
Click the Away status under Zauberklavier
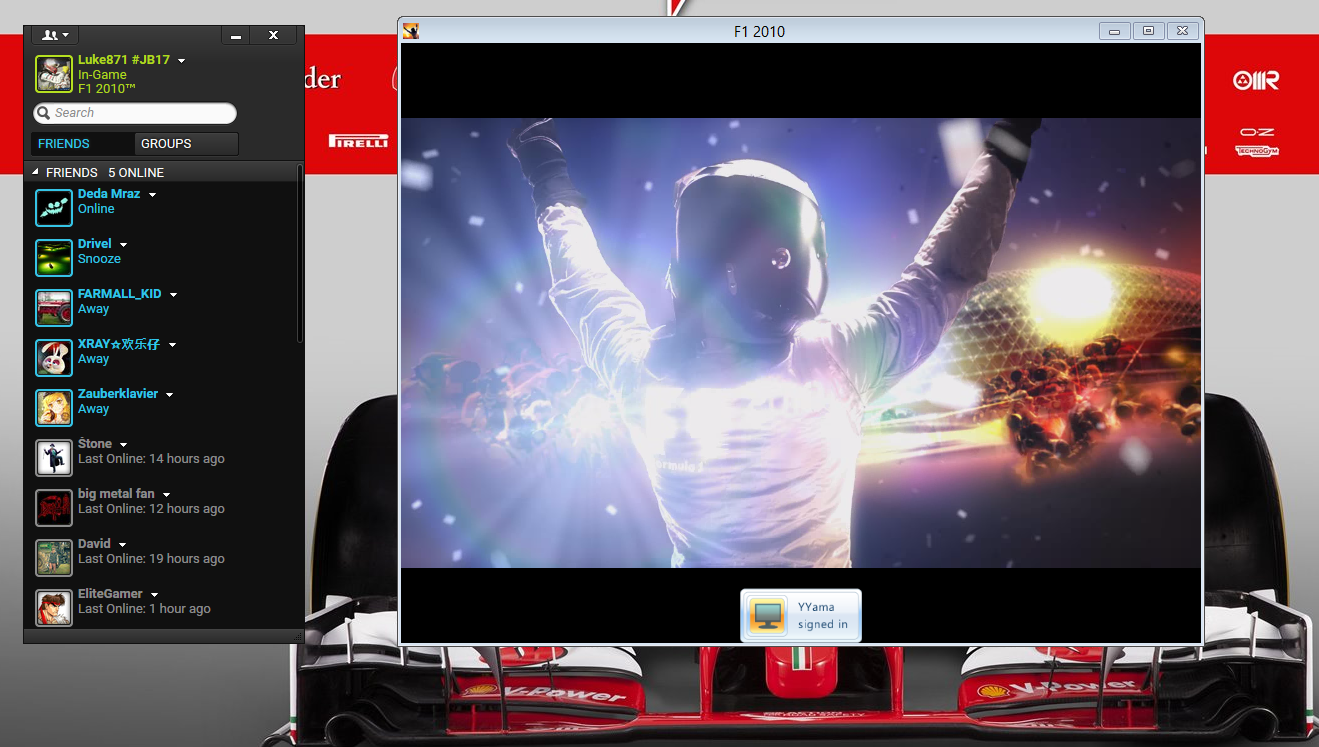pyautogui.click(x=94, y=409)
